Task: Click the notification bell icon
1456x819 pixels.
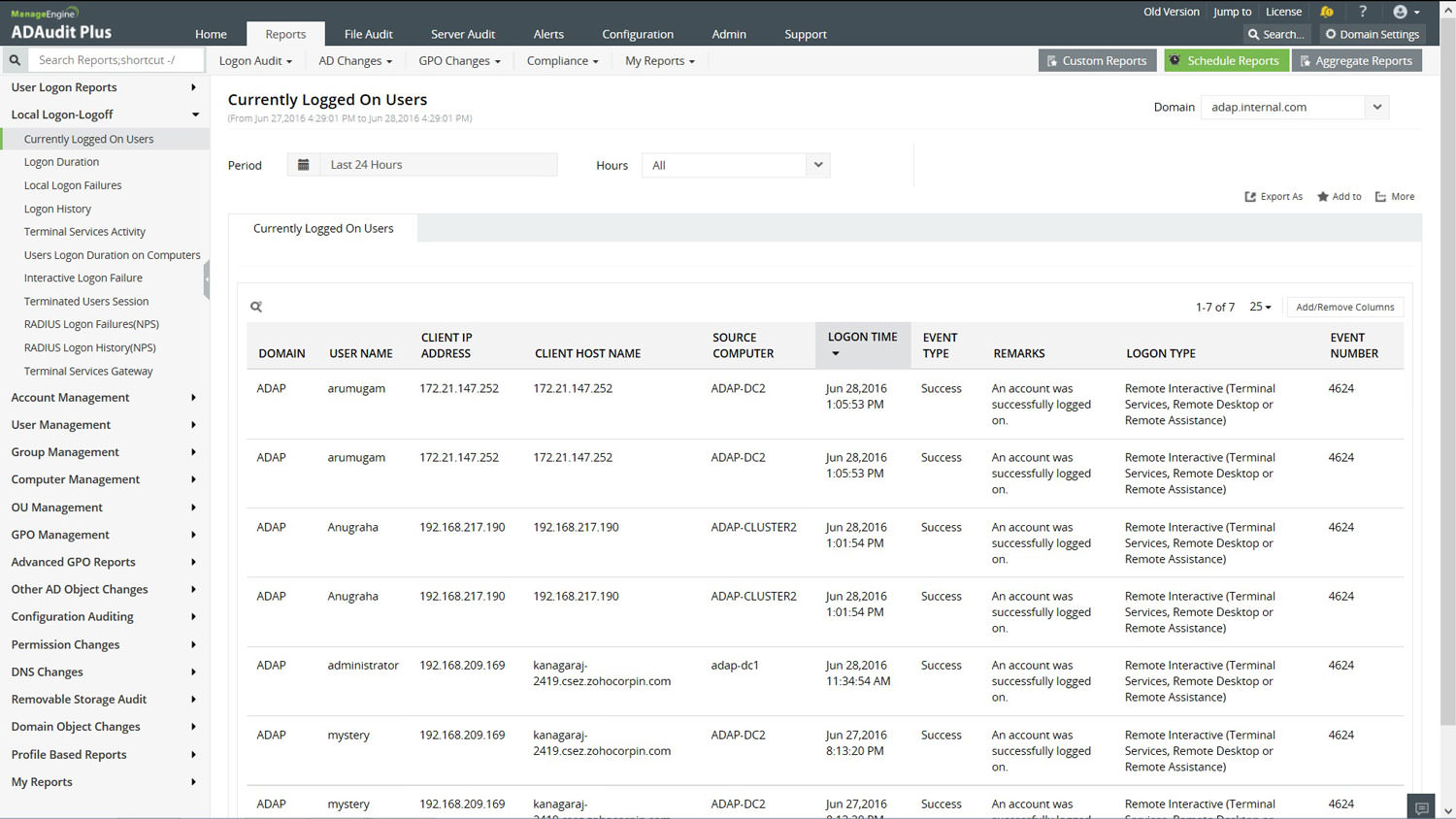Action: (x=1327, y=12)
